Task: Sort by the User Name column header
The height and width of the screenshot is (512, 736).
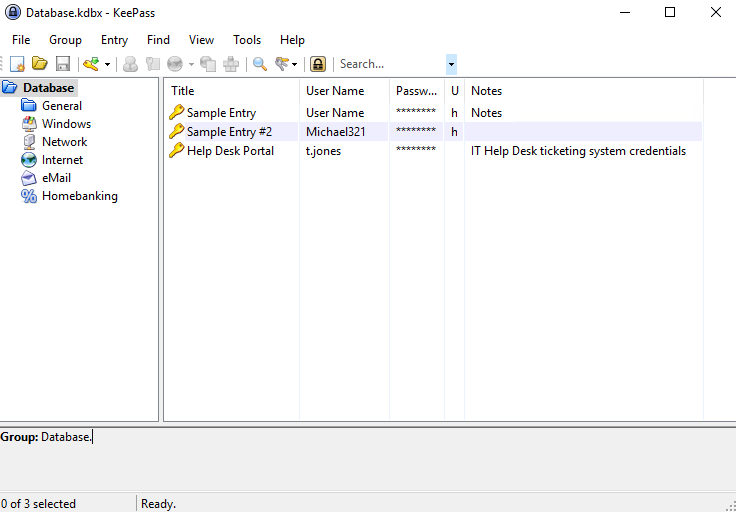Action: pos(345,91)
